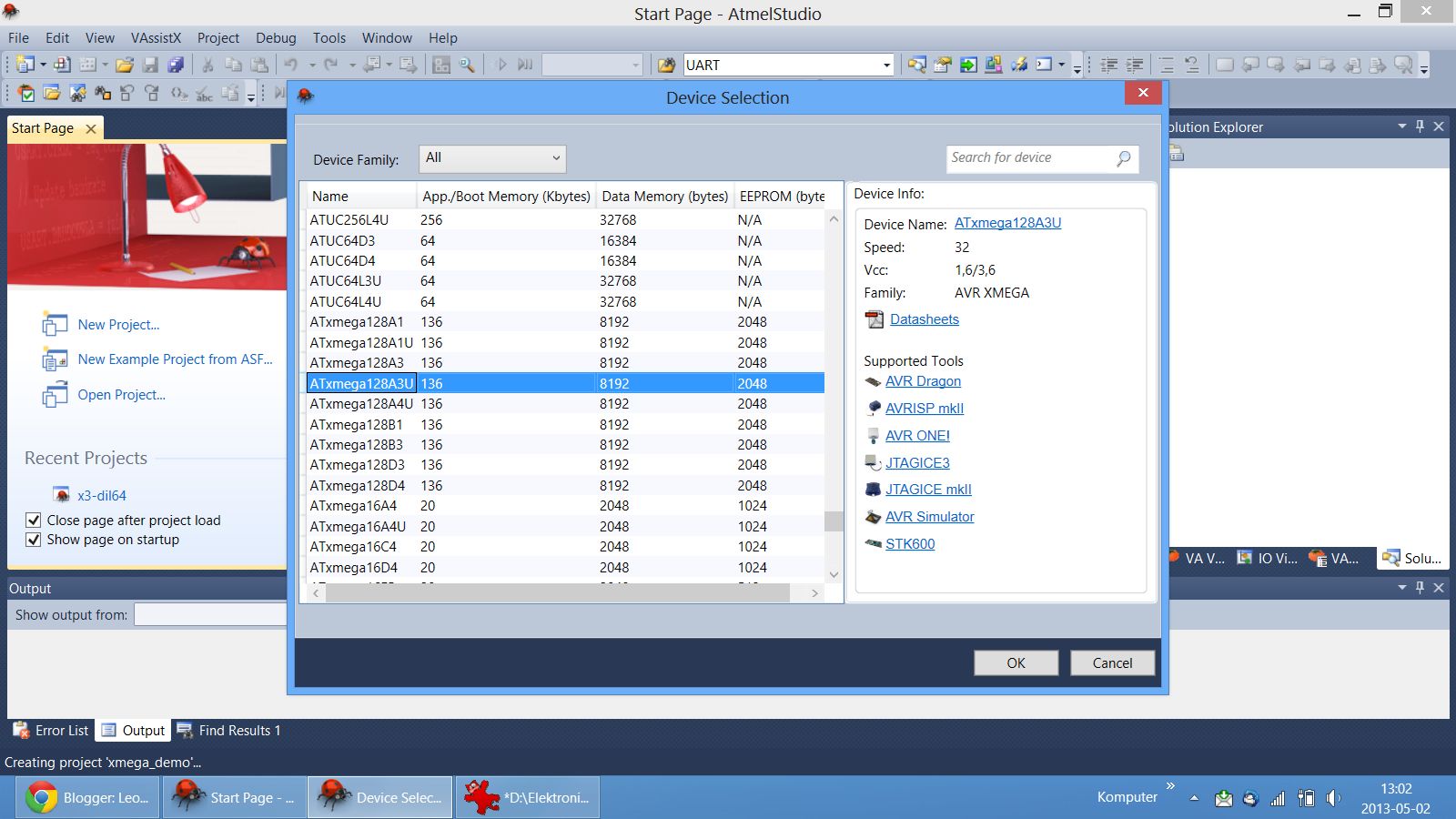Screen dimensions: 1456x819
Task: Select the ATxmega16A4 device row
Action: click(565, 506)
